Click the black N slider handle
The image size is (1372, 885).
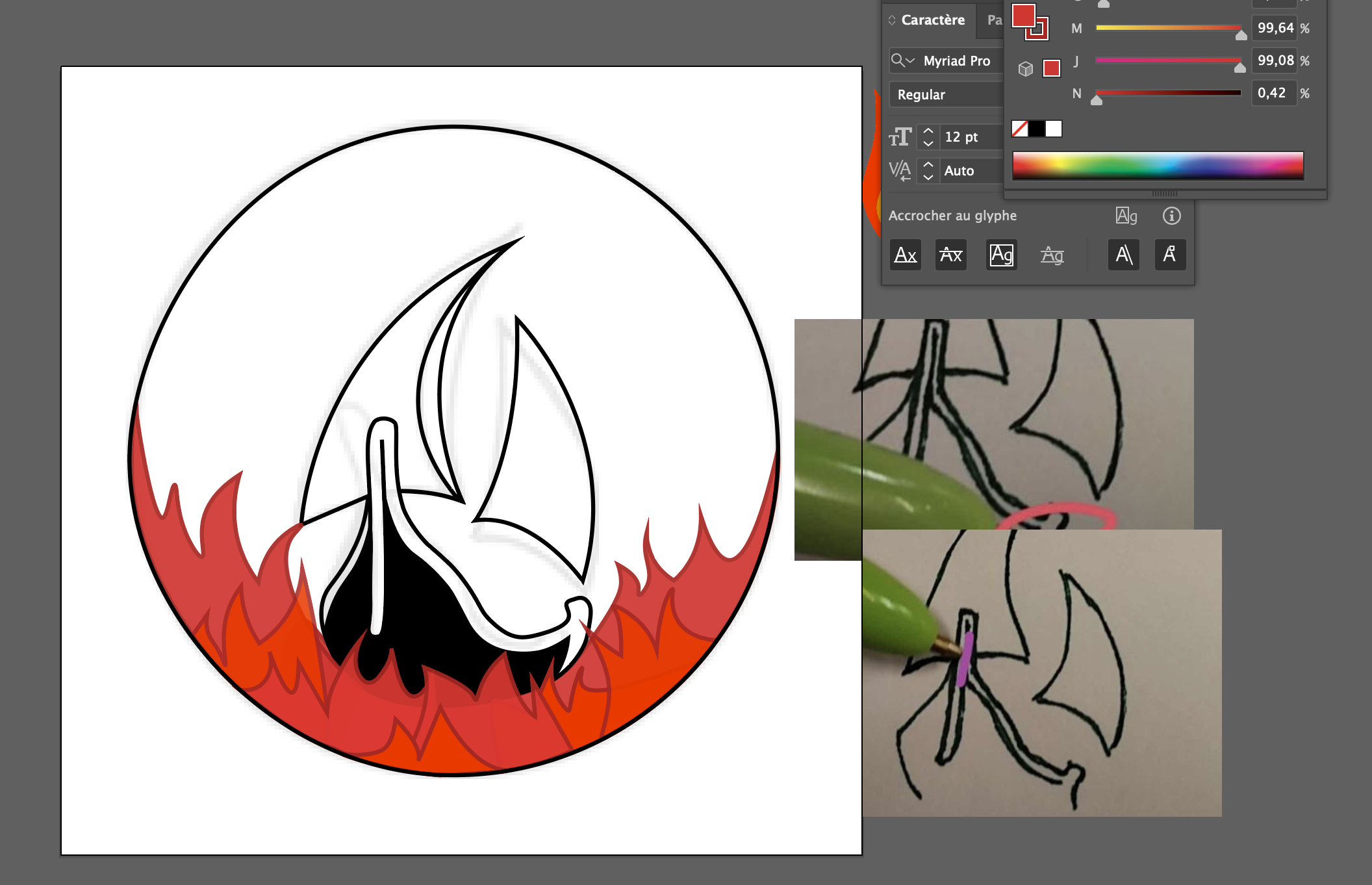pos(1097,100)
